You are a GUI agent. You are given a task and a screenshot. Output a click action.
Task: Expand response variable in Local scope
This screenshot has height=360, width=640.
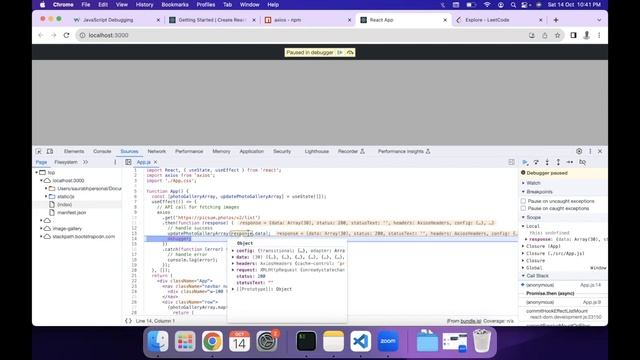point(526,239)
